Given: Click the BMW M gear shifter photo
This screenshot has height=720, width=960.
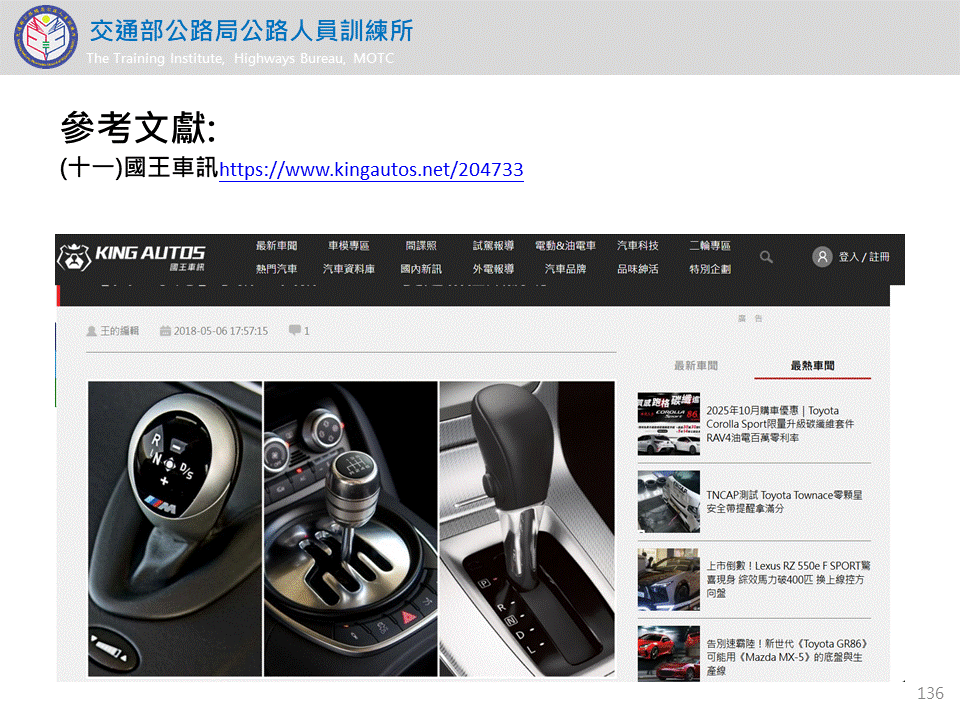Looking at the screenshot, I should (x=175, y=528).
